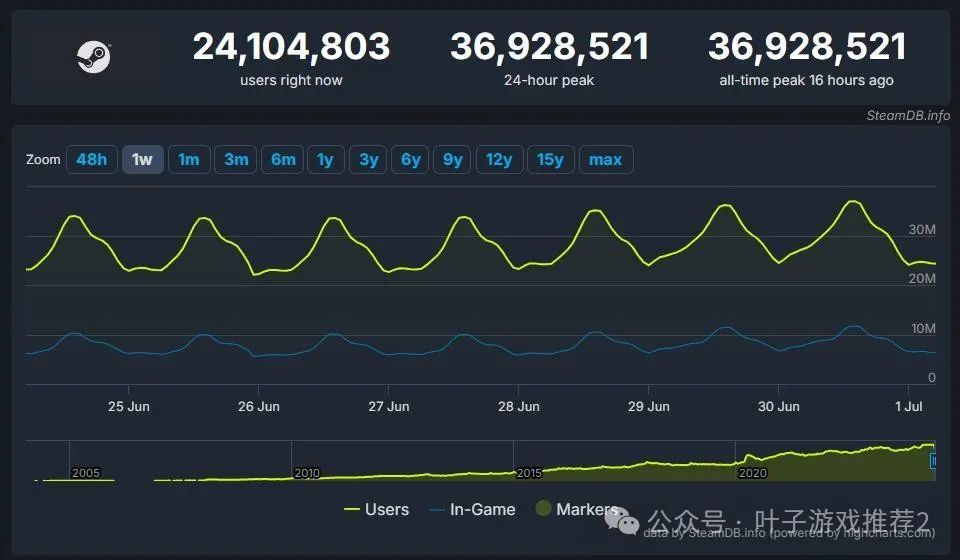Select the 1y zoom range

click(326, 160)
